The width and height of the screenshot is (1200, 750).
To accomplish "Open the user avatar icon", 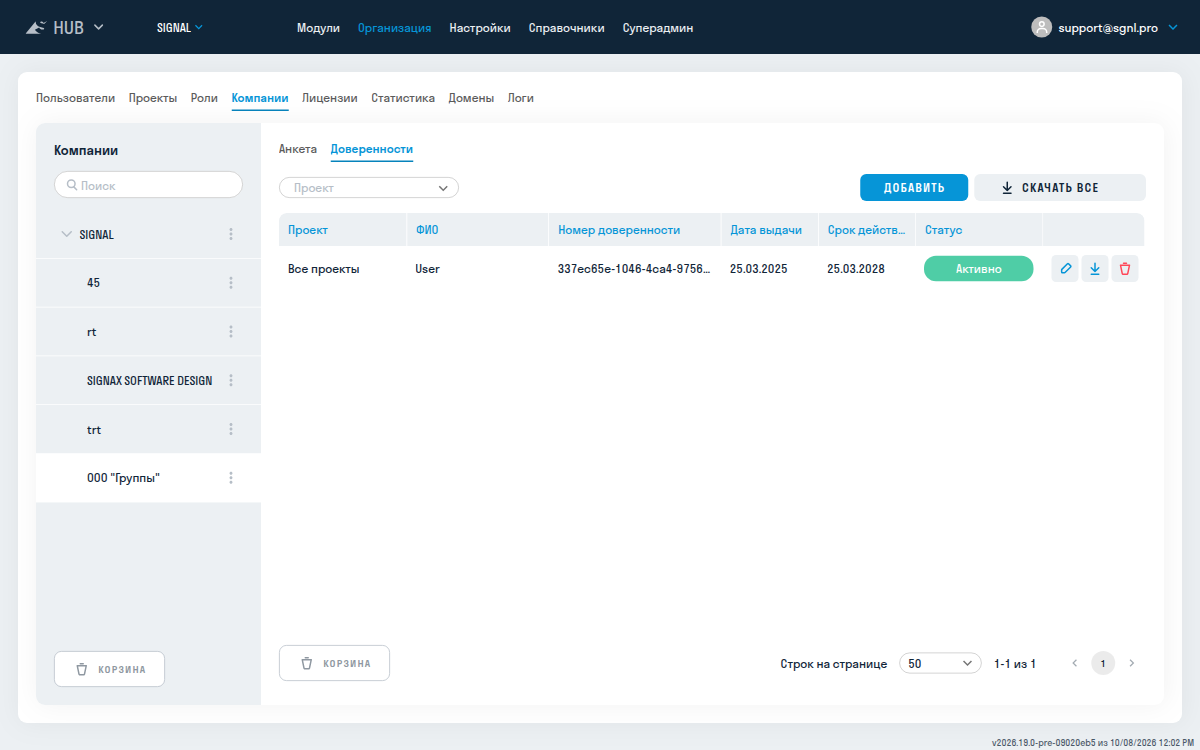I will click(x=1042, y=27).
